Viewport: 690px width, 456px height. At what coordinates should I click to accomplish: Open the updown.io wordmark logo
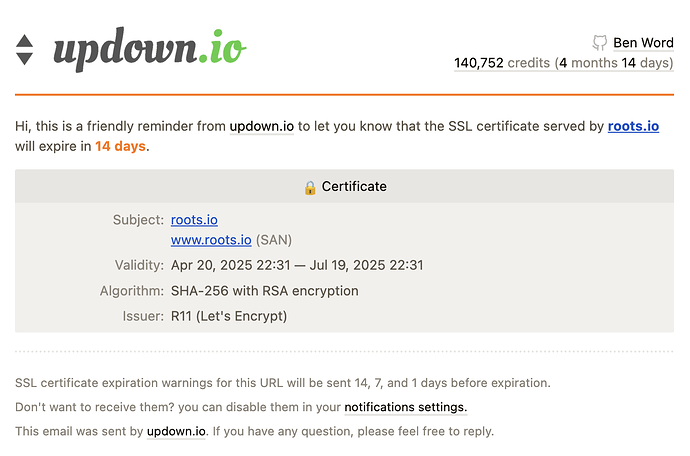point(150,49)
